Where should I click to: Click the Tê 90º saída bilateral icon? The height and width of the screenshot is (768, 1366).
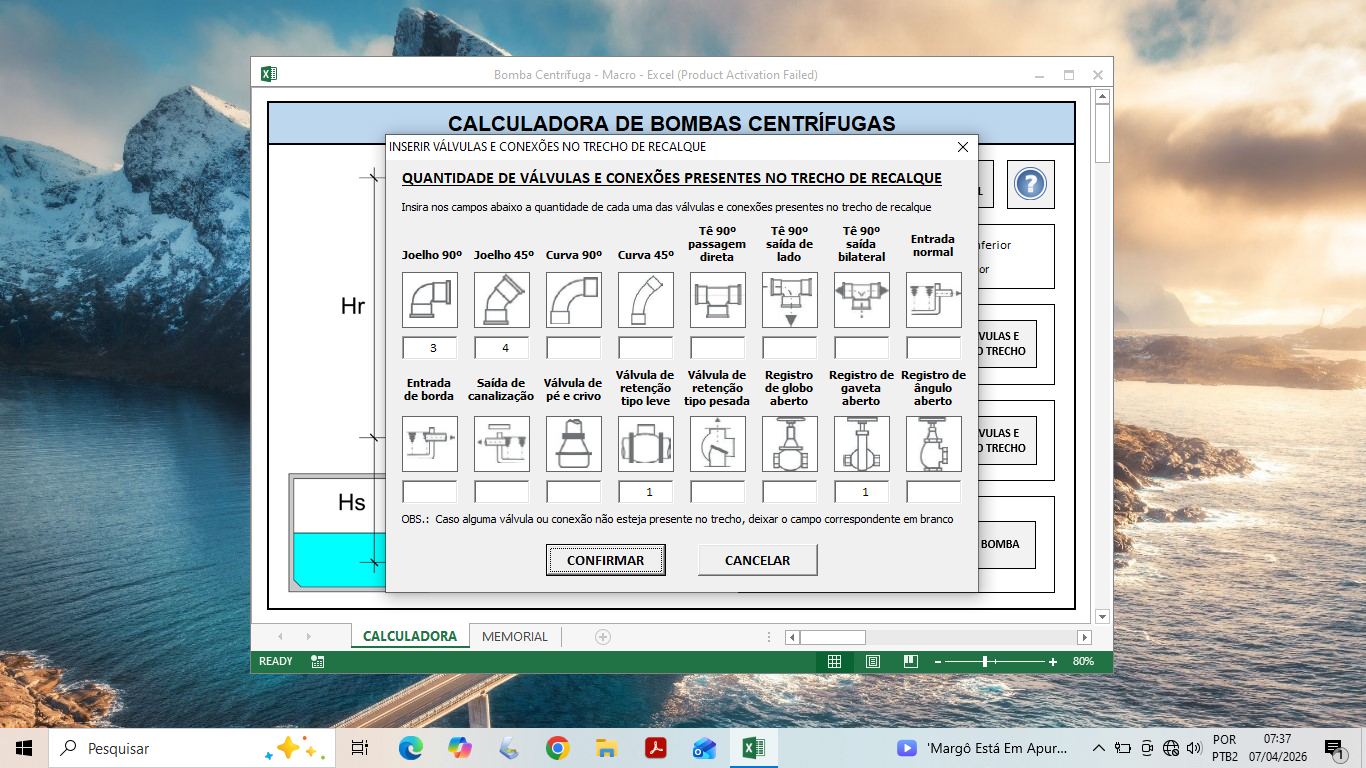coord(862,300)
